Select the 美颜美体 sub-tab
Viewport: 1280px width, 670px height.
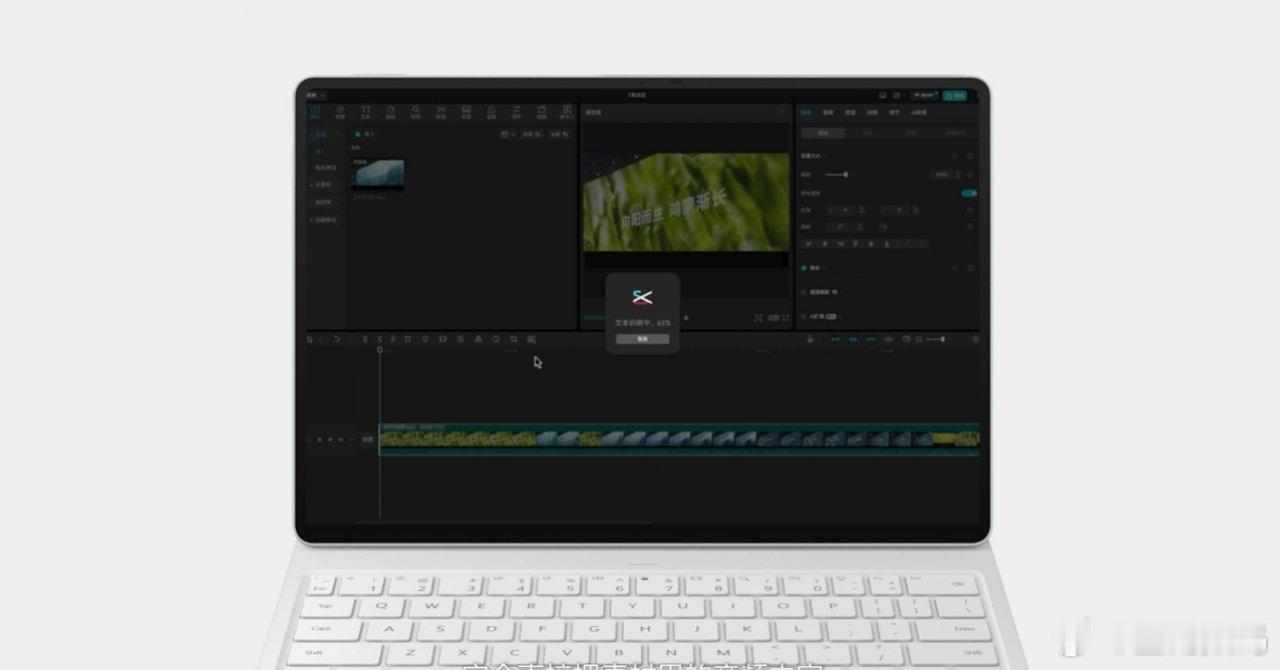coord(955,132)
